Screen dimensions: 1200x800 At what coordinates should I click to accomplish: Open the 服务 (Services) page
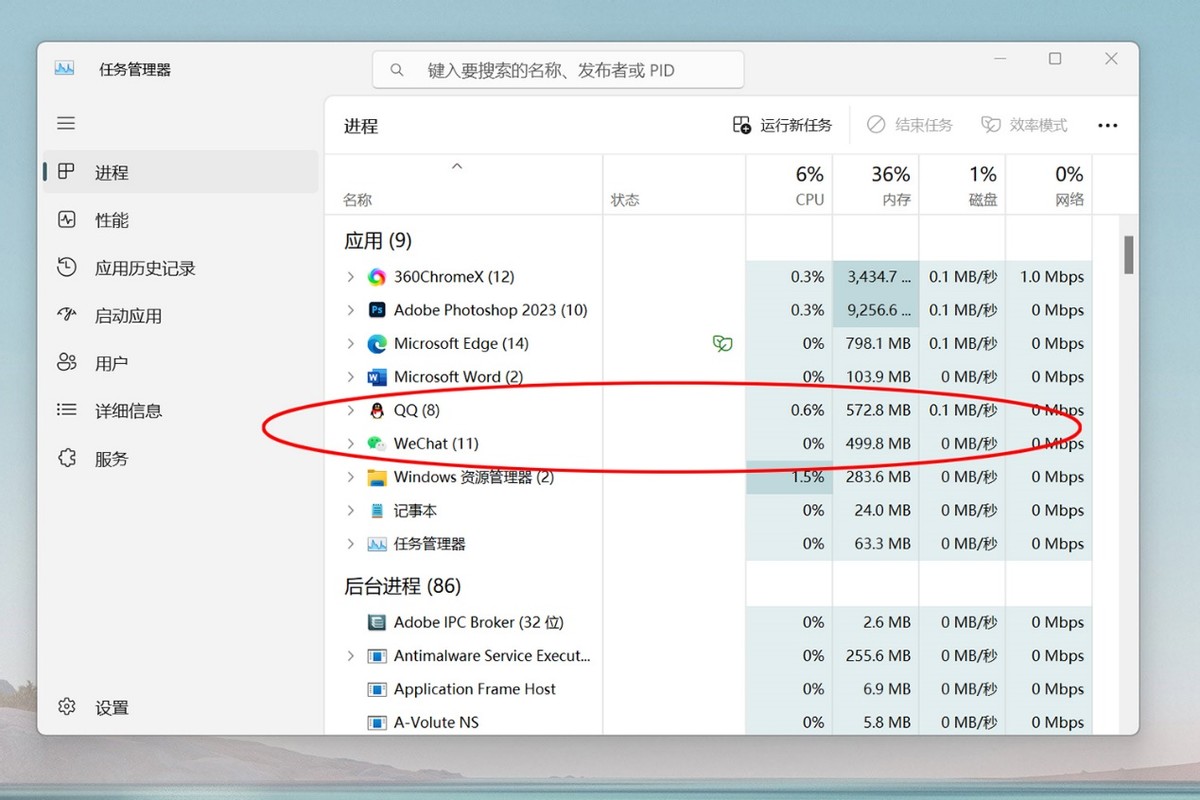pyautogui.click(x=107, y=458)
